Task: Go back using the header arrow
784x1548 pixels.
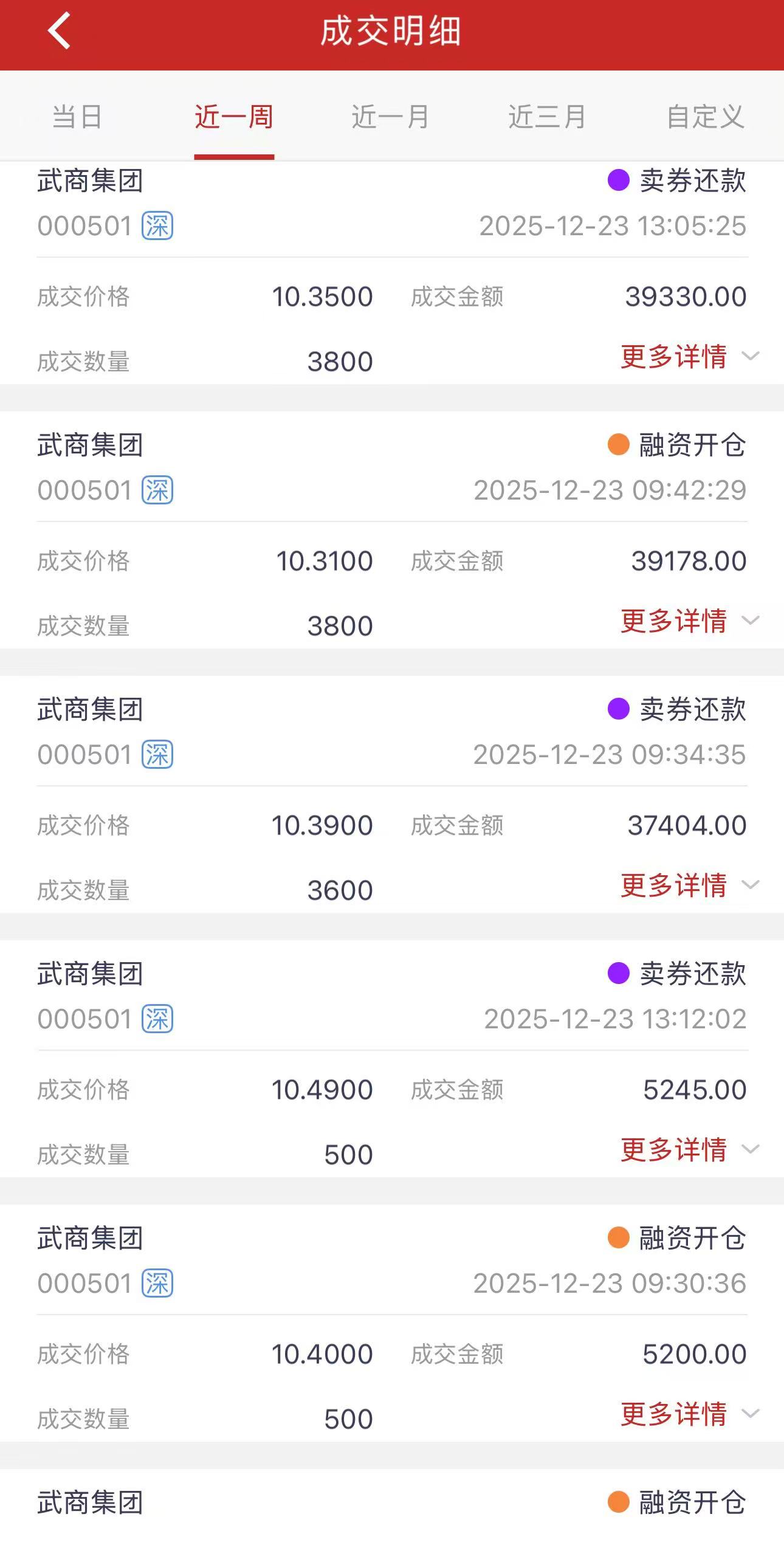Action: (x=59, y=30)
